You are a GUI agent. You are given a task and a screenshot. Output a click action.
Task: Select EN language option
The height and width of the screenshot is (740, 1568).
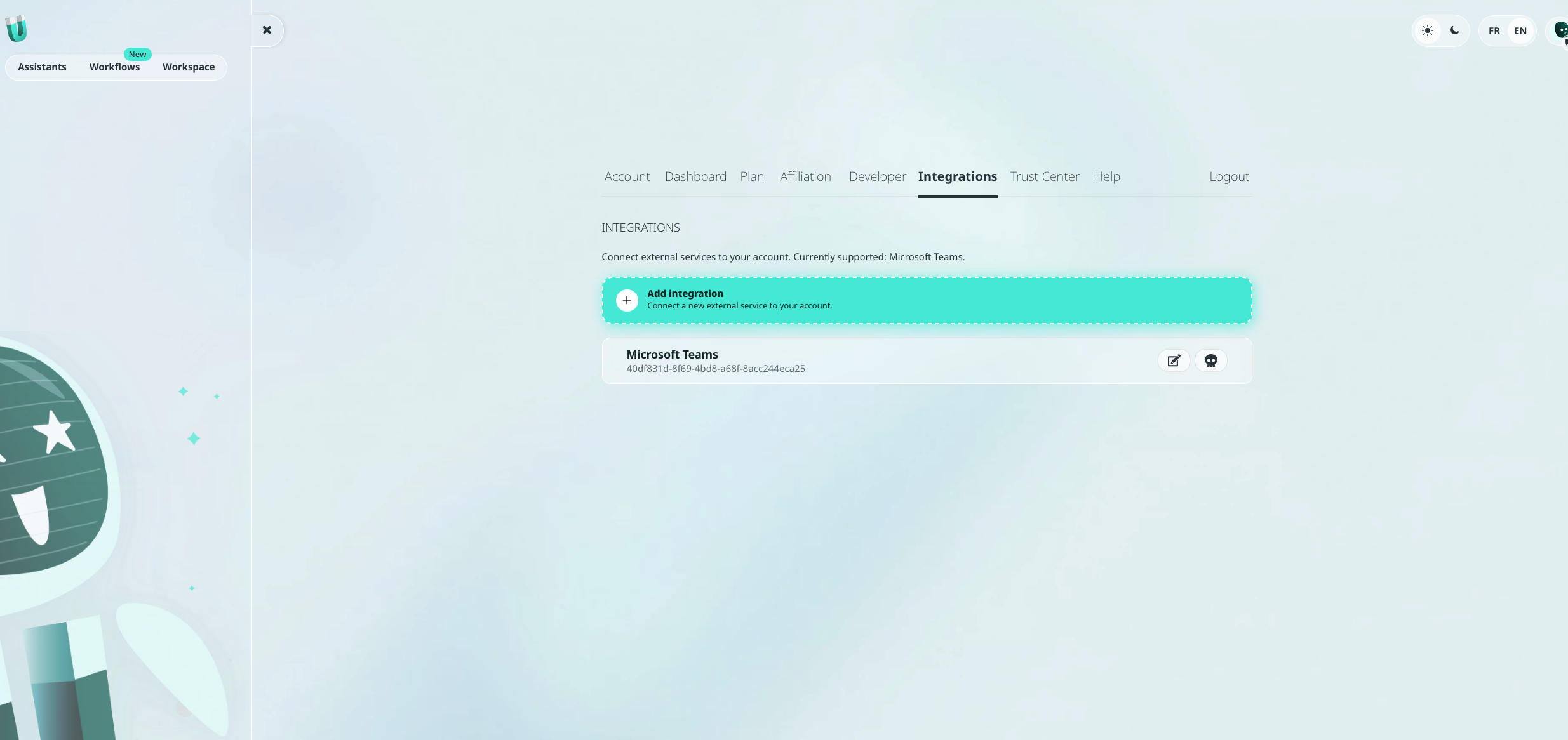coord(1520,30)
